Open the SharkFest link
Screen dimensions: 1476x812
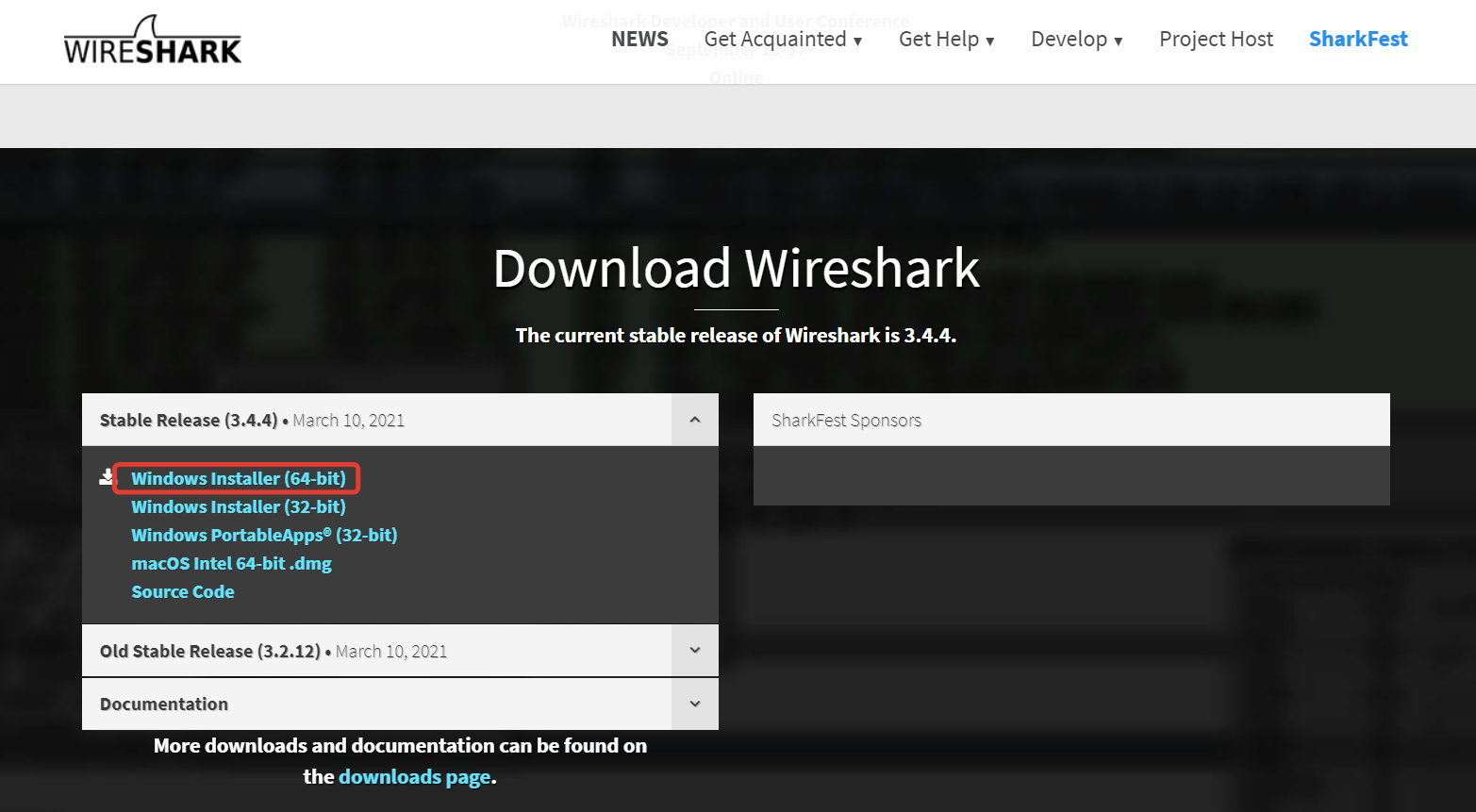[1358, 39]
